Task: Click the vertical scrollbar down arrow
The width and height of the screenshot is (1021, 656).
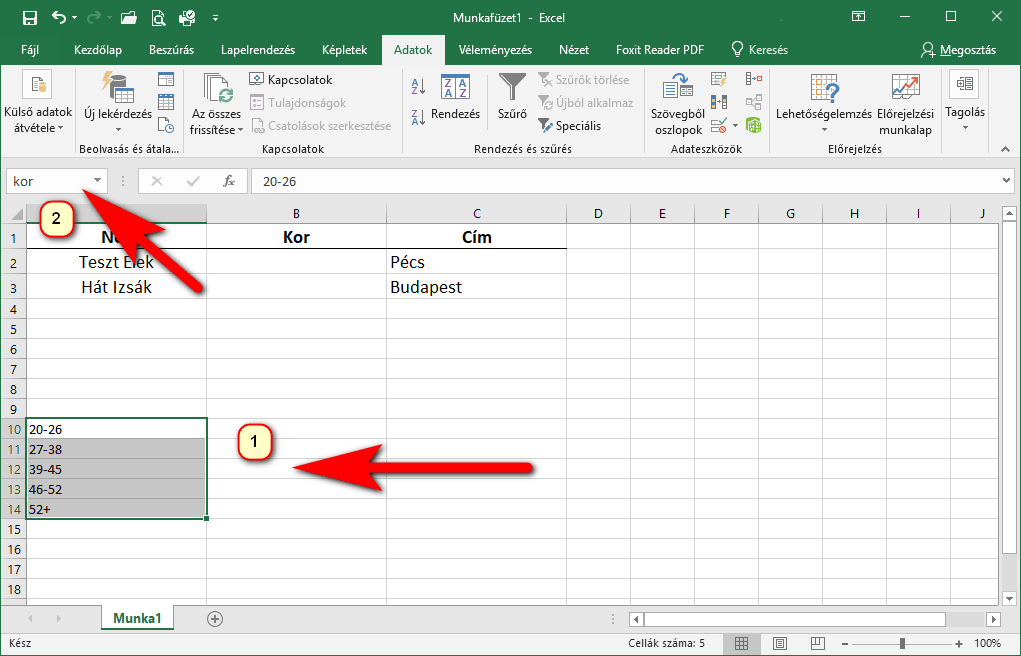Action: [x=1009, y=599]
